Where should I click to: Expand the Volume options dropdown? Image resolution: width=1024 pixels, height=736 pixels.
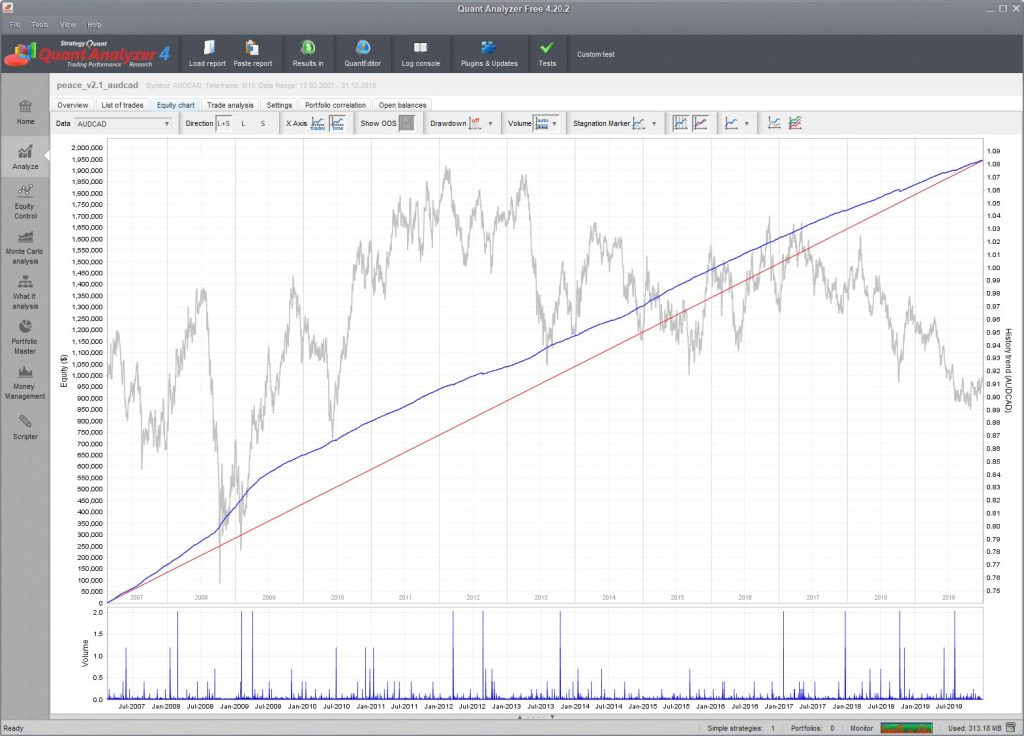coord(555,124)
